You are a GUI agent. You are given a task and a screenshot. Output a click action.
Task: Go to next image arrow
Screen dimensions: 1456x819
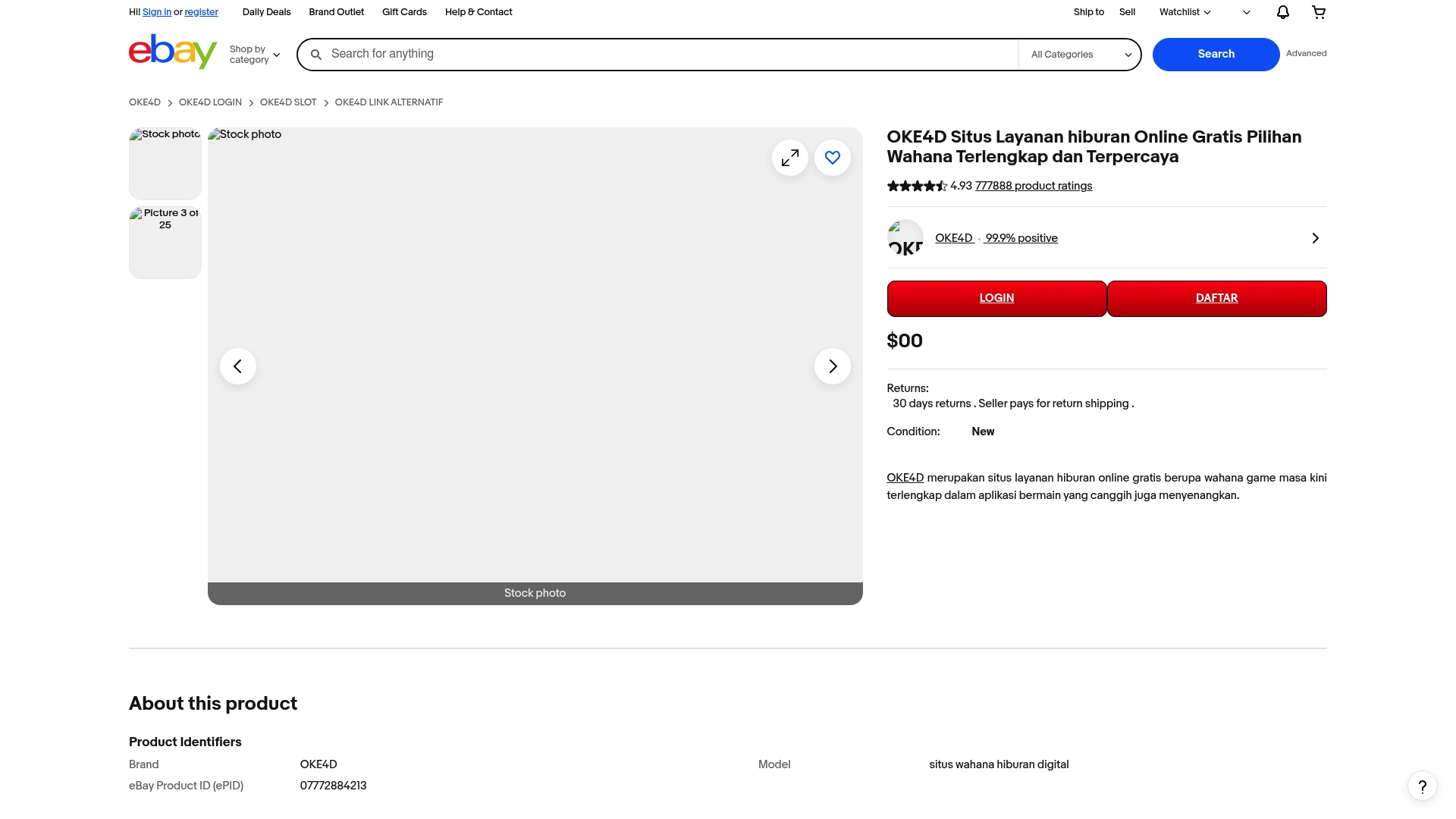point(832,366)
